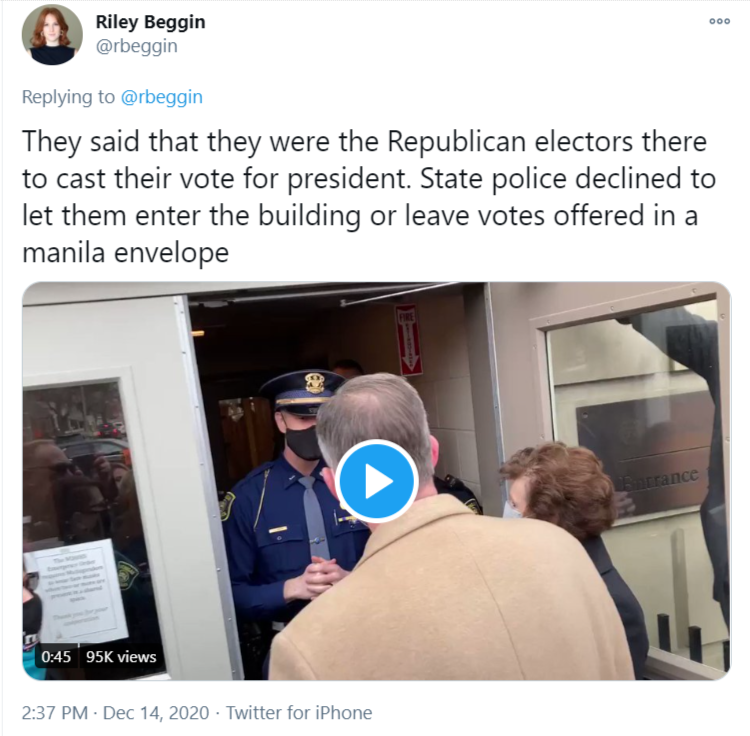Image resolution: width=750 pixels, height=736 pixels.
Task: Click the Twitter for iPhone source link
Action: coord(299,713)
